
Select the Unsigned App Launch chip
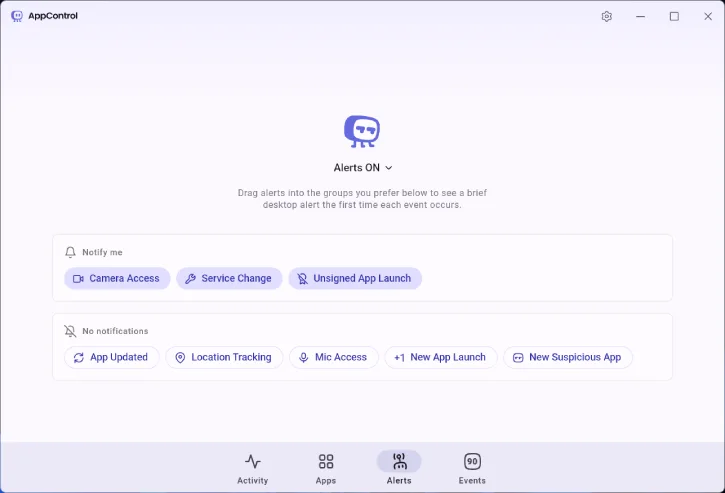click(355, 278)
